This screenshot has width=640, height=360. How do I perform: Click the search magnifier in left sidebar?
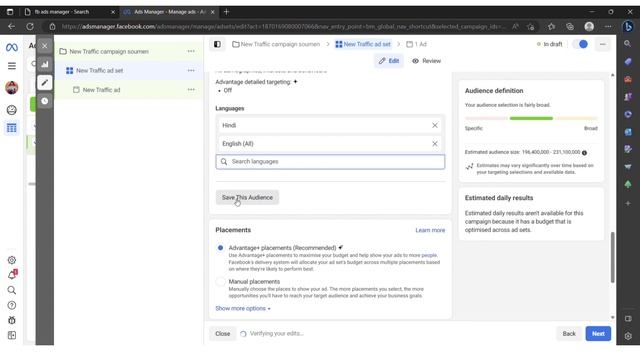tap(12, 290)
